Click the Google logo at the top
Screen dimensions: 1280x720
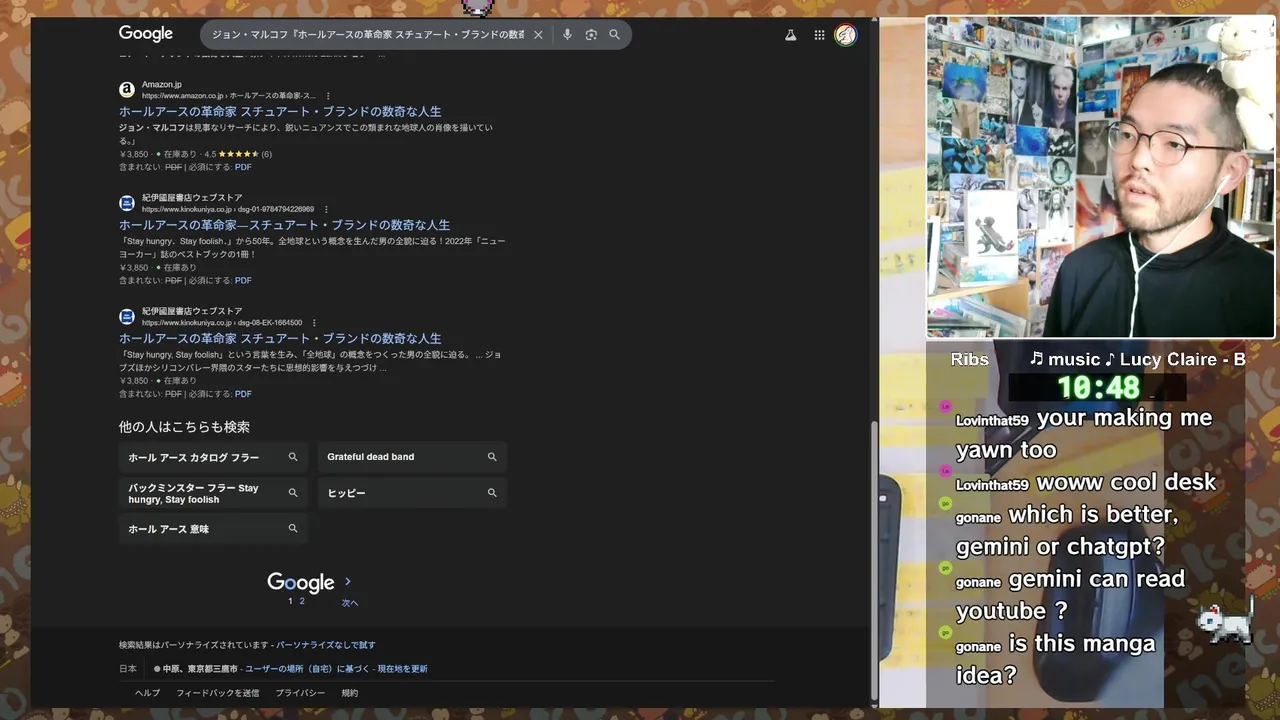click(146, 34)
